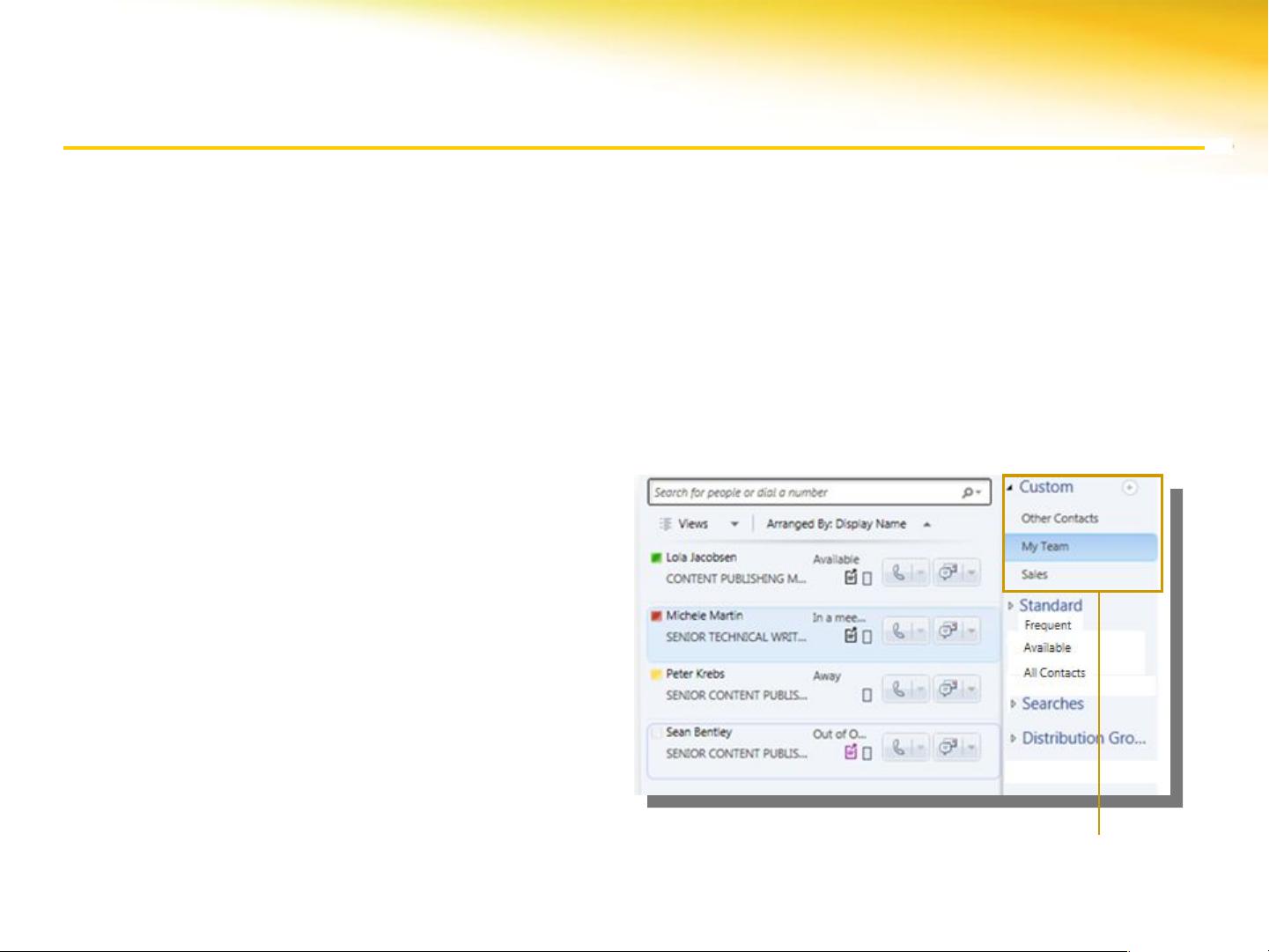This screenshot has height=952, width=1269.
Task: Send instant message to Lola Jacobsen
Action: tap(948, 573)
